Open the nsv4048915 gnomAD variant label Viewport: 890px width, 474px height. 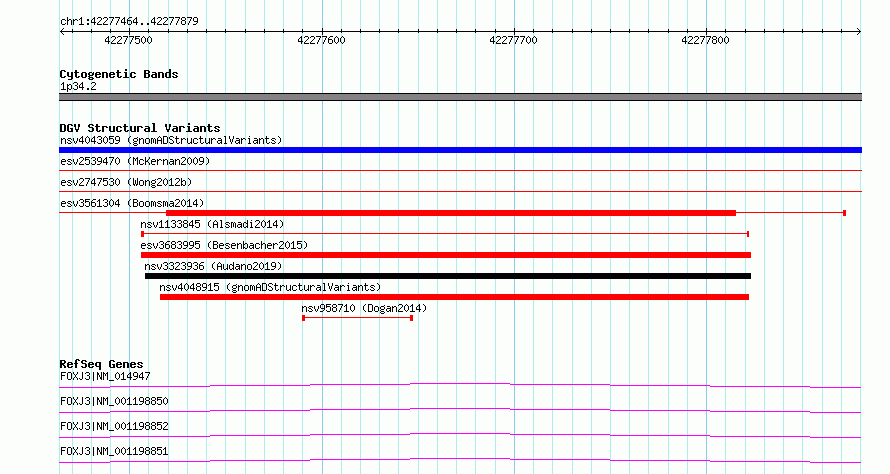tap(270, 287)
